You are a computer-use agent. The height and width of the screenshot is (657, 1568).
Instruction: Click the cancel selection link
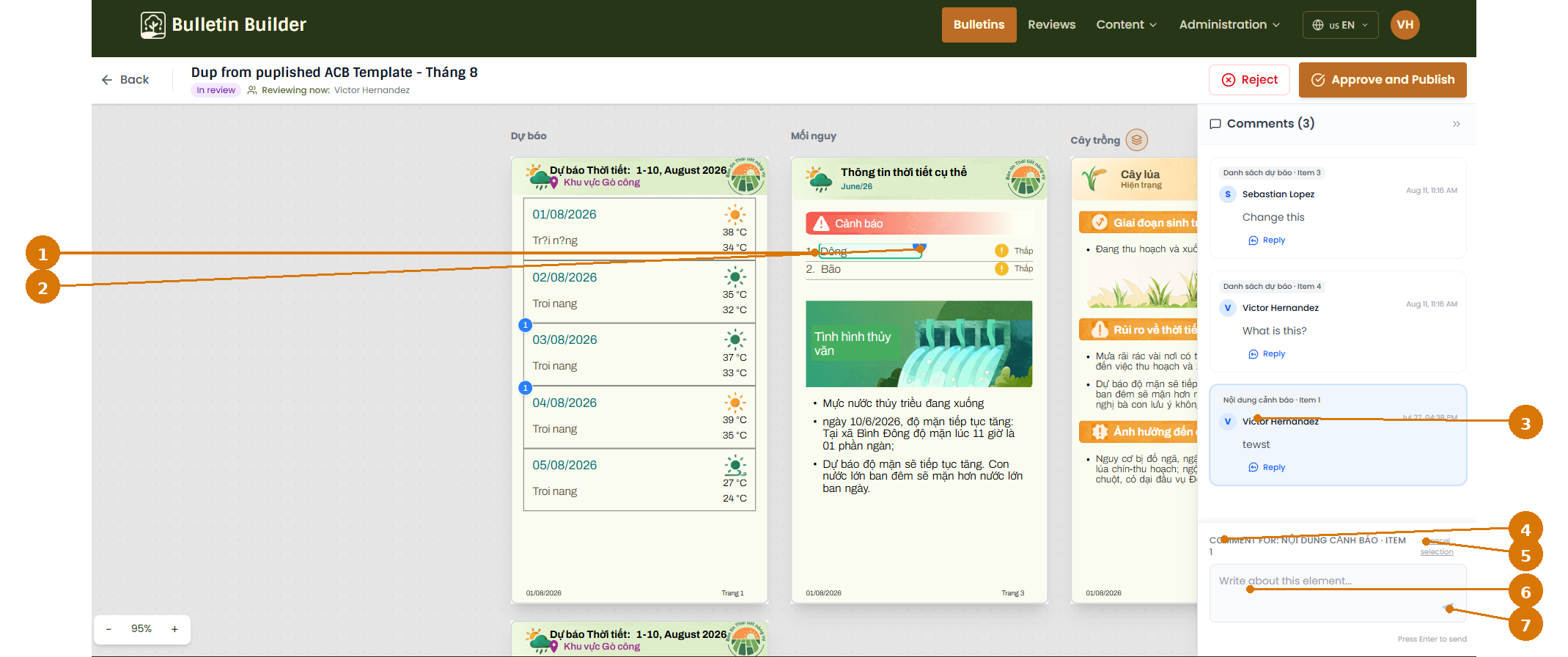tap(1436, 546)
